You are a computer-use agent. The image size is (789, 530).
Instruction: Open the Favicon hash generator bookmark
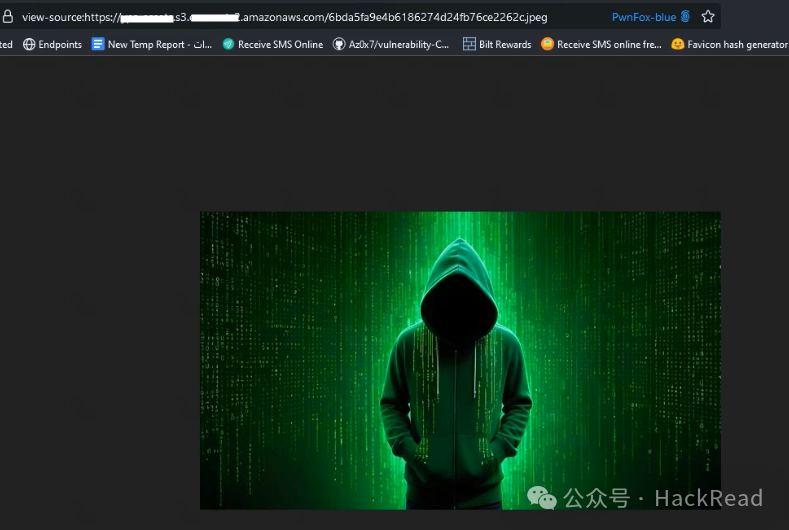coord(730,44)
